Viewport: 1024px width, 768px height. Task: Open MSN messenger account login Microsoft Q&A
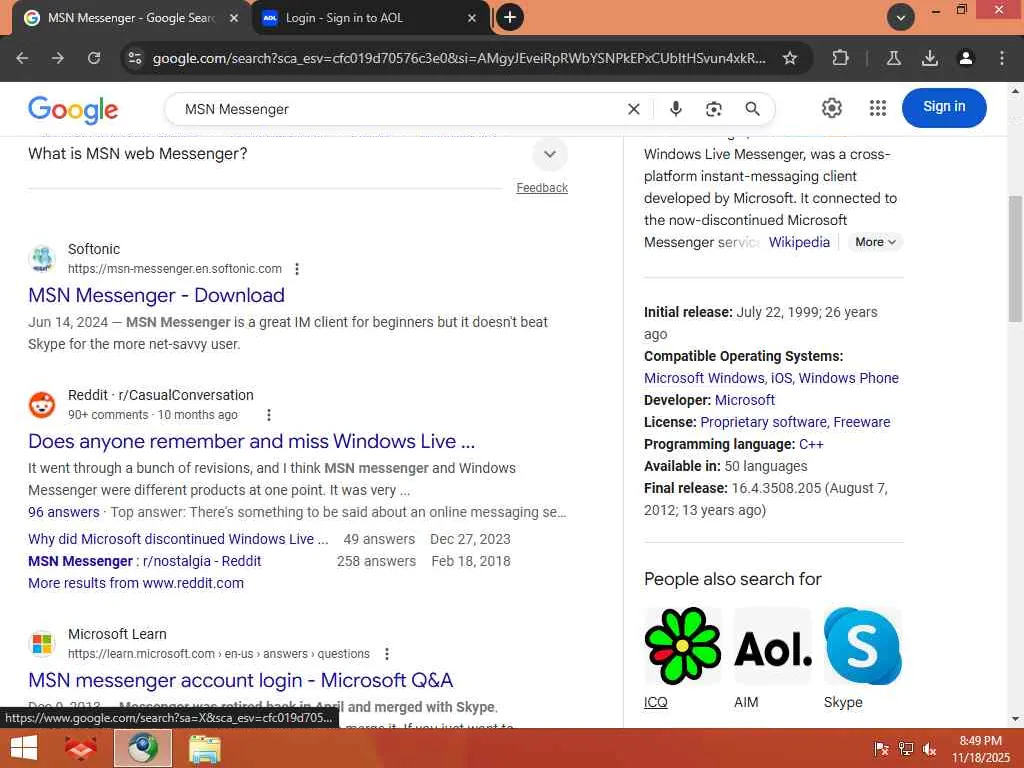click(240, 680)
